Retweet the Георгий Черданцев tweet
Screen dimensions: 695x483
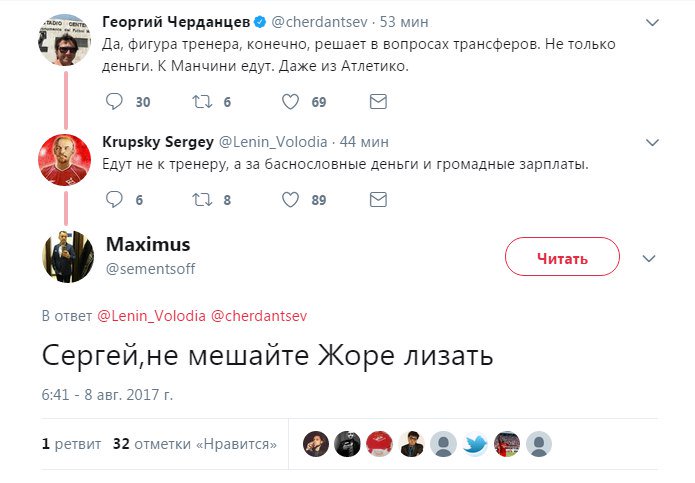pos(202,101)
